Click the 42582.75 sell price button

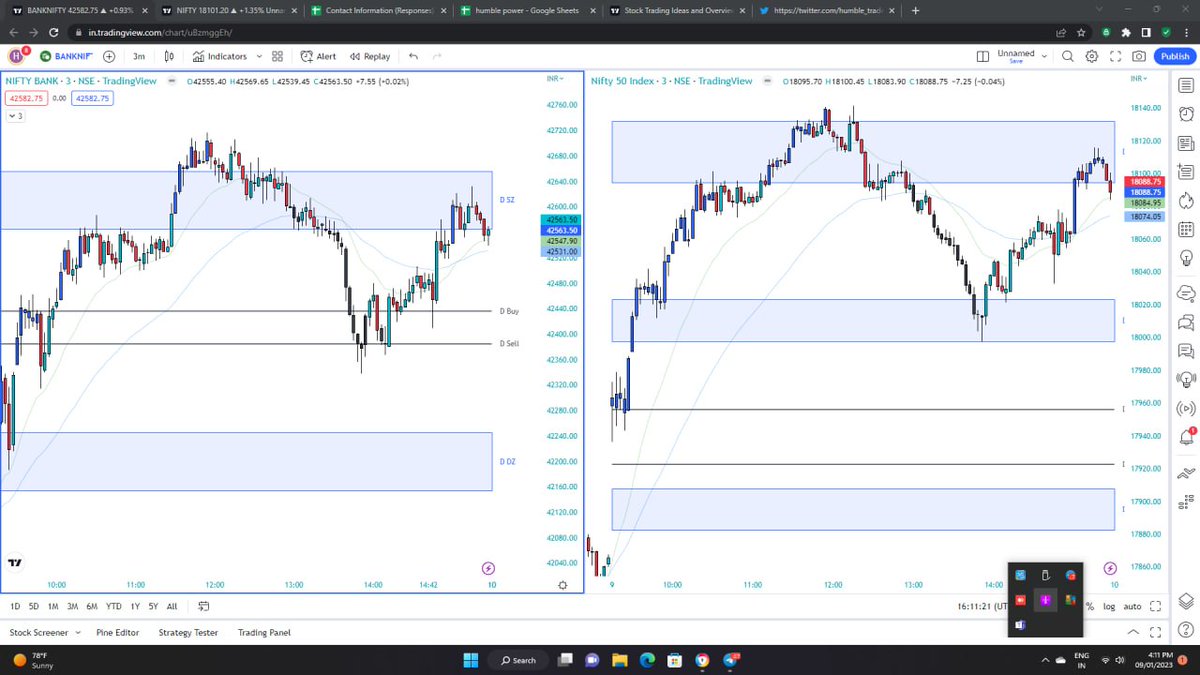click(x=24, y=98)
